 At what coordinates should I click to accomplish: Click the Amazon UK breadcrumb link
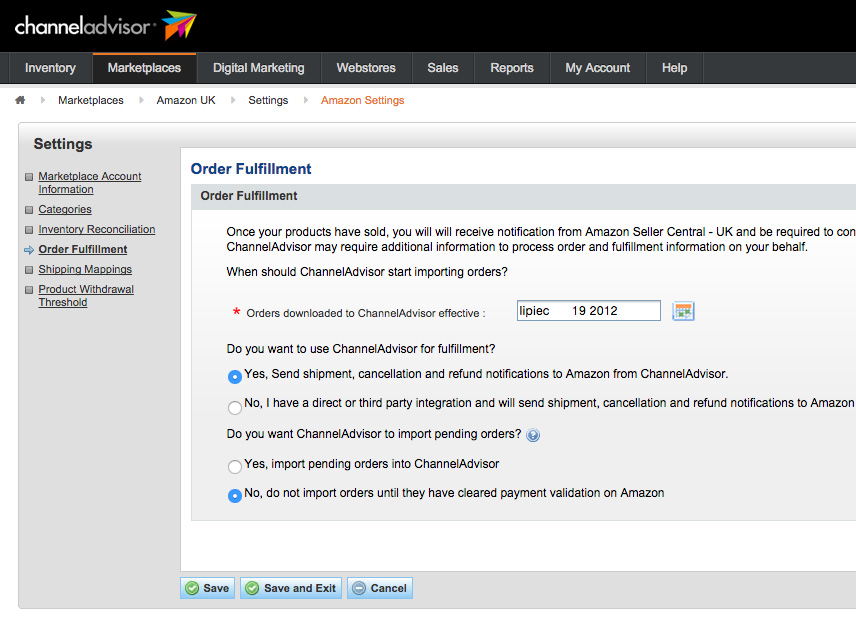pos(186,100)
